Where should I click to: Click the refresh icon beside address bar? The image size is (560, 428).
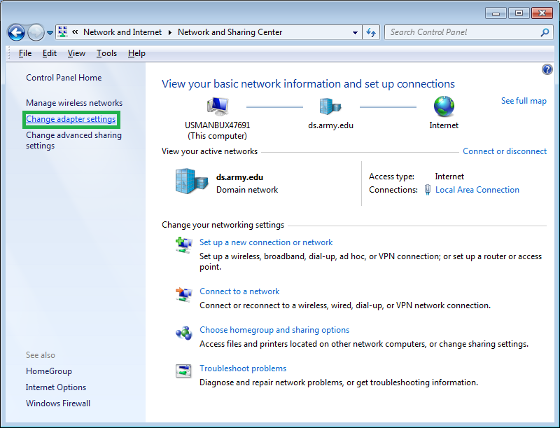(x=371, y=33)
